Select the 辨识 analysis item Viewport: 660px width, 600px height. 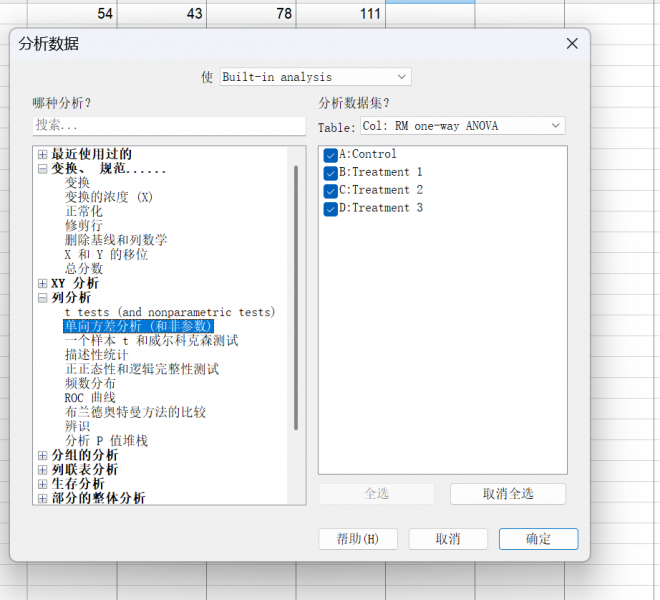coord(77,427)
